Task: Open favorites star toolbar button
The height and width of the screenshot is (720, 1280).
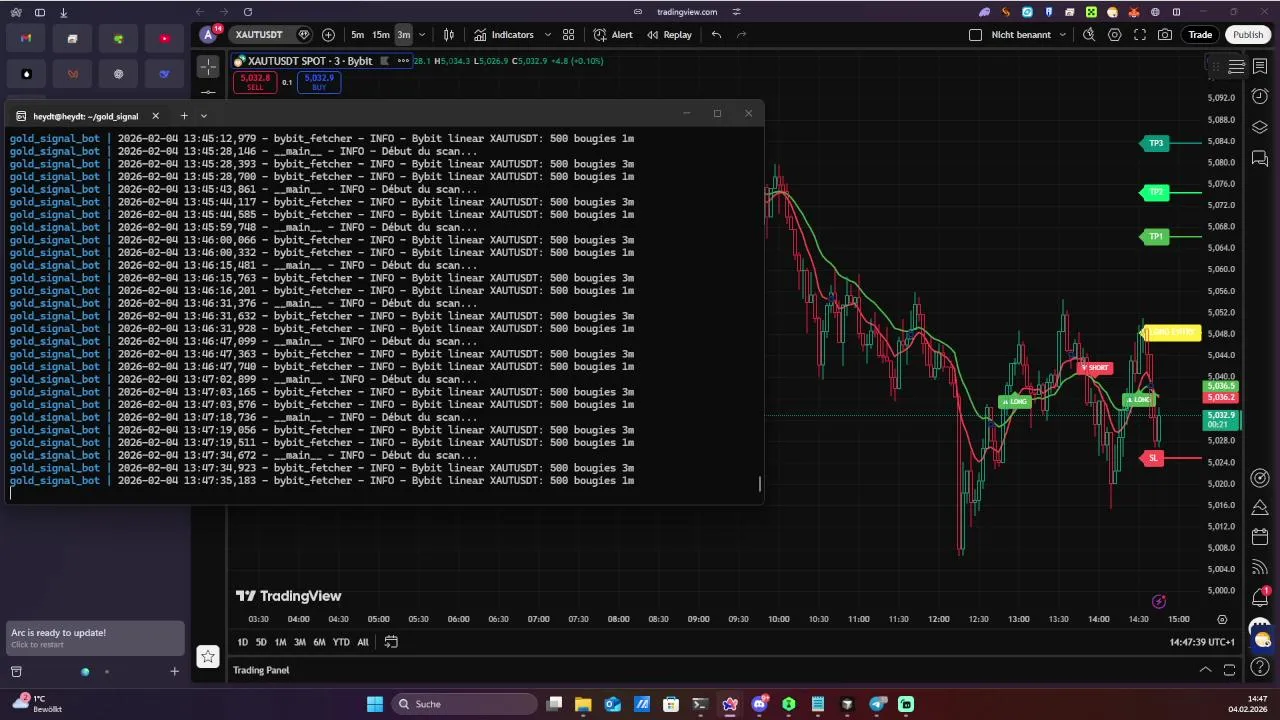Action: tap(208, 656)
